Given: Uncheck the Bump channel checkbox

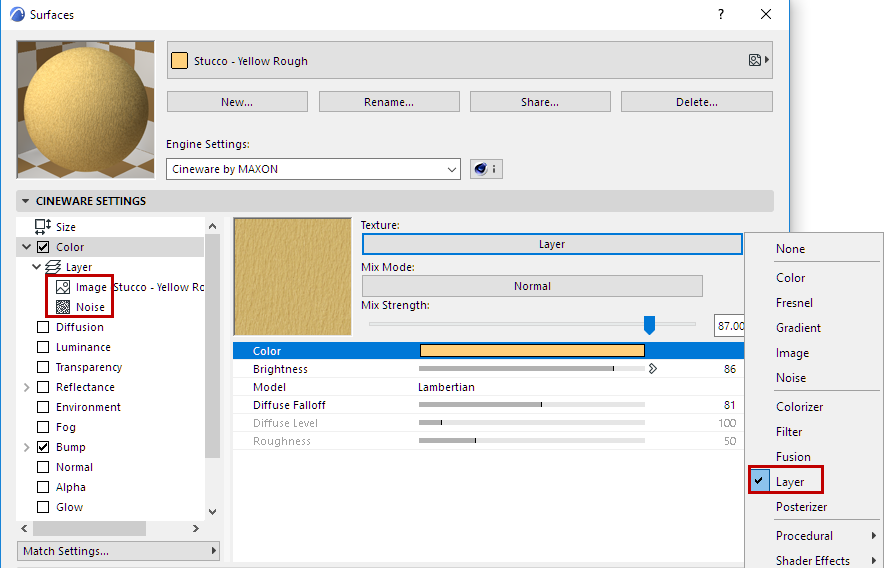Looking at the screenshot, I should point(43,447).
